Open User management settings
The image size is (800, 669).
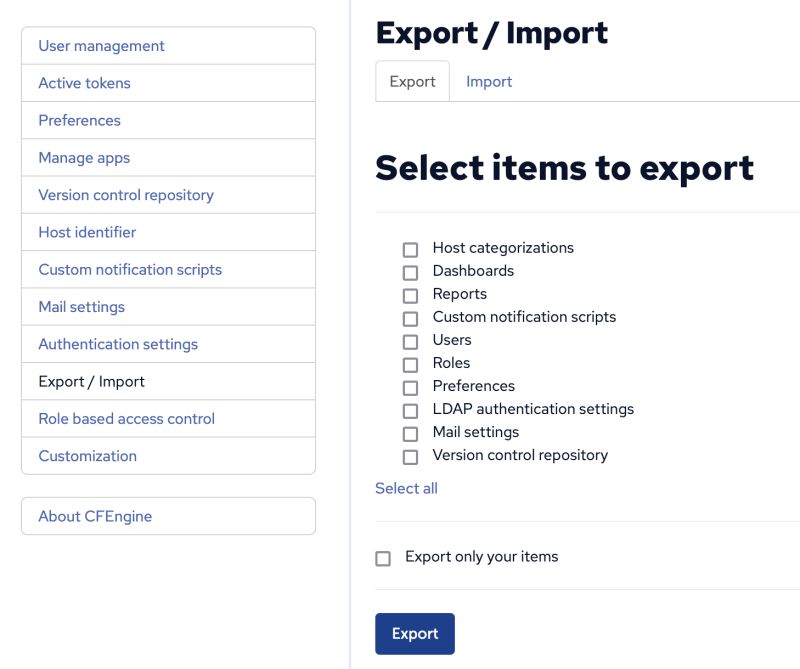pos(101,45)
